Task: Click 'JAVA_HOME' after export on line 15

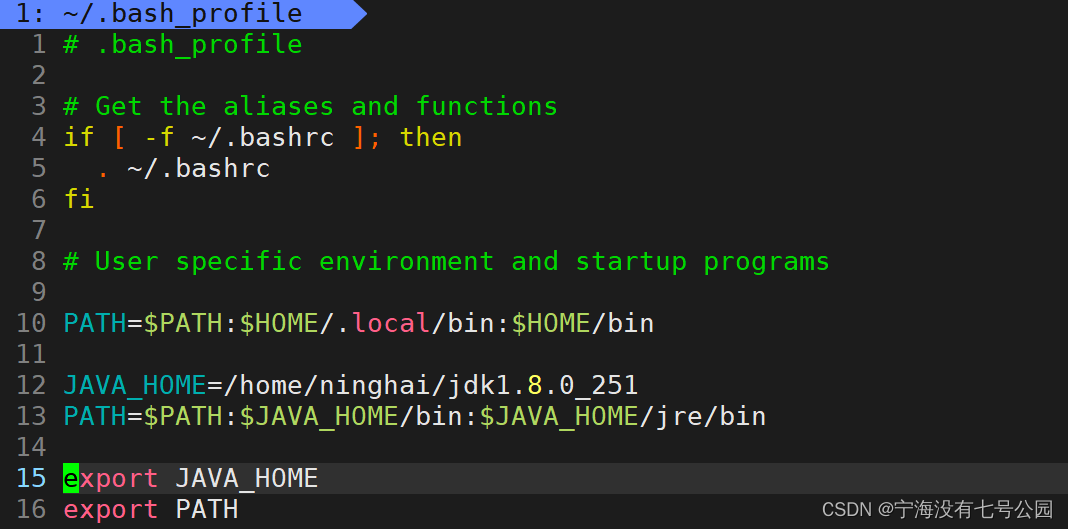Action: coord(247,479)
